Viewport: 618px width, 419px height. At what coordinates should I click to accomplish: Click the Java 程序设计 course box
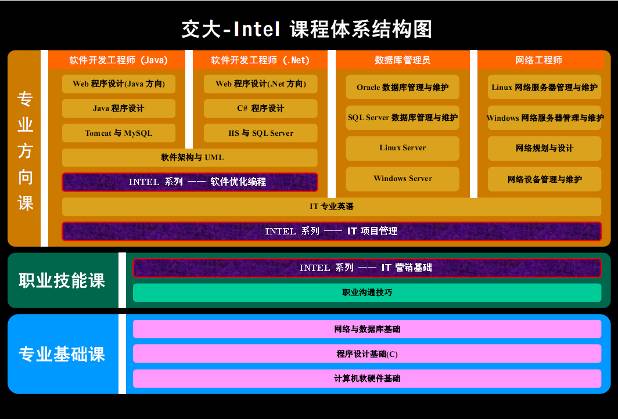pos(119,108)
